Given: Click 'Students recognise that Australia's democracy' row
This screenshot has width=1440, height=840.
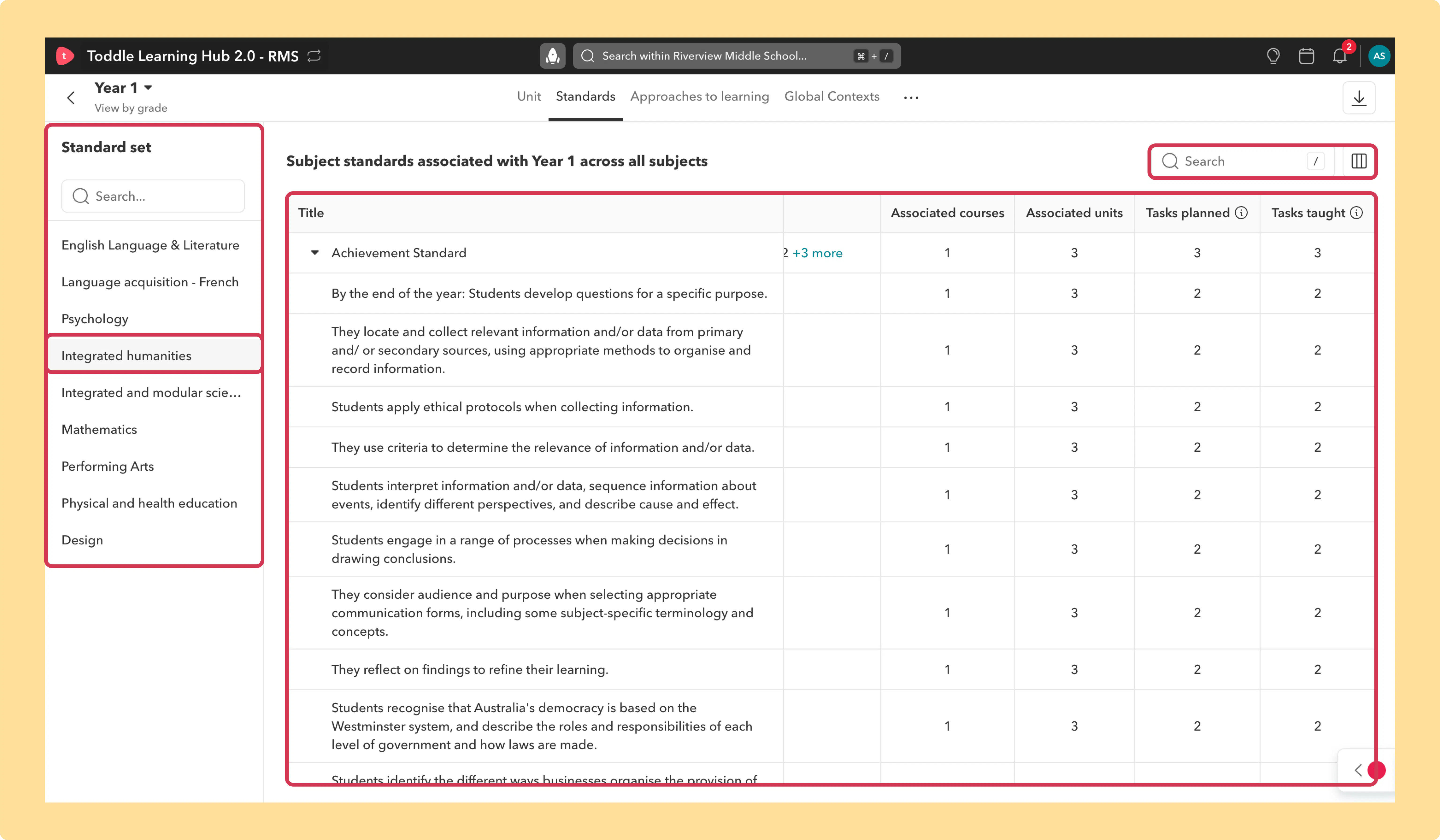Looking at the screenshot, I should coord(831,726).
